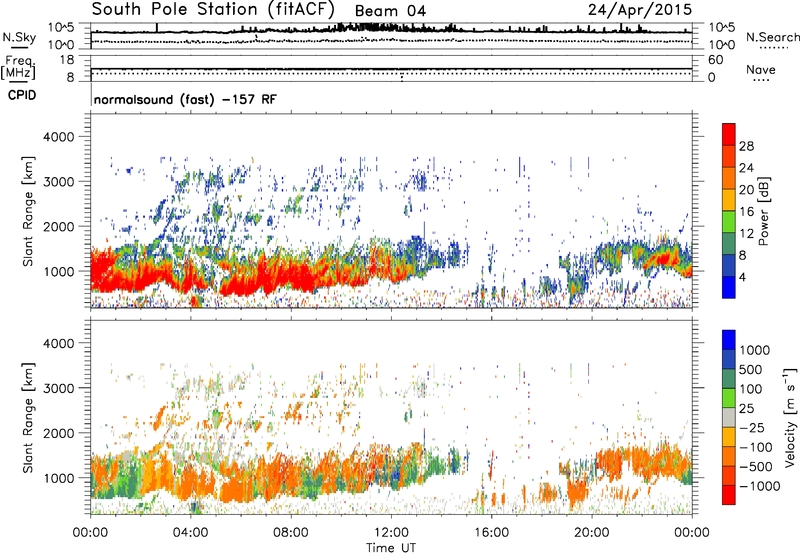The image size is (800, 554).
Task: Click the Power [dB] colorbar title
Action: pos(764,211)
